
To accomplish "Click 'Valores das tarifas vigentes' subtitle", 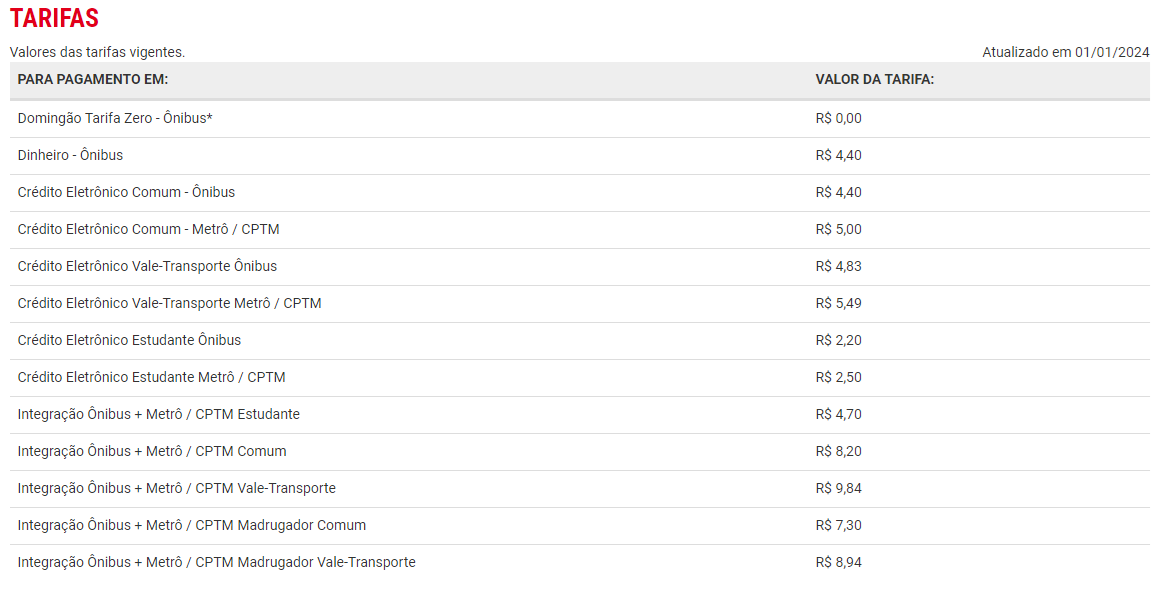I will [97, 52].
